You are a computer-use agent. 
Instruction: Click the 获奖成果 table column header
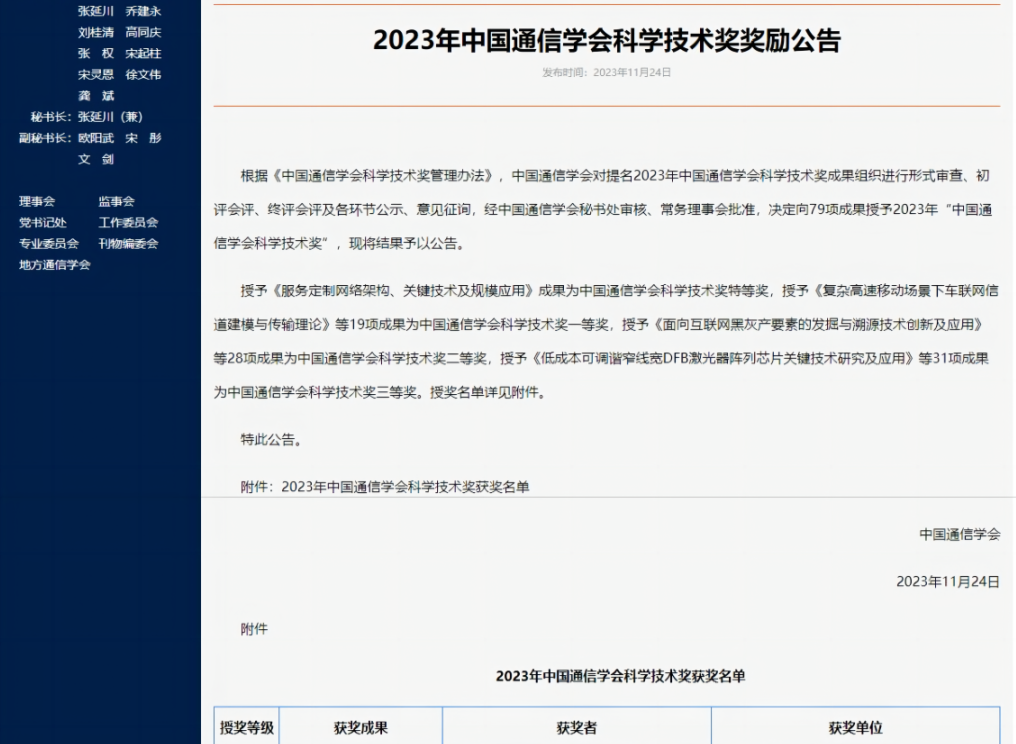coord(360,728)
